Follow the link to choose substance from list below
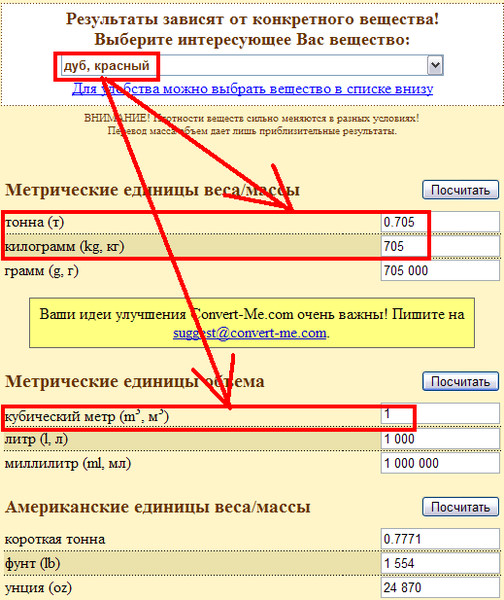This screenshot has height=600, width=504. (252, 89)
